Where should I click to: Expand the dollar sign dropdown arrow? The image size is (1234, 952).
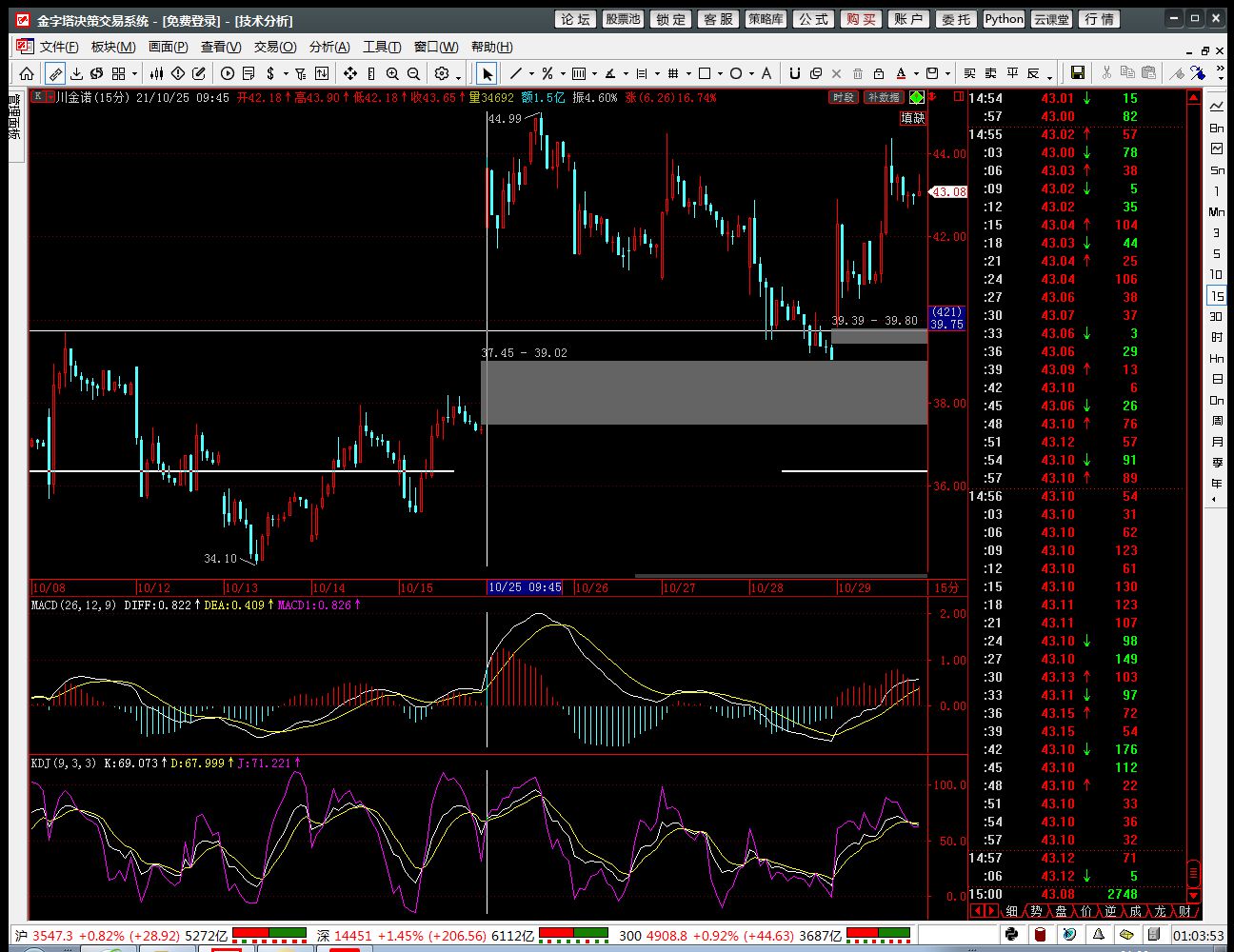pyautogui.click(x=286, y=73)
